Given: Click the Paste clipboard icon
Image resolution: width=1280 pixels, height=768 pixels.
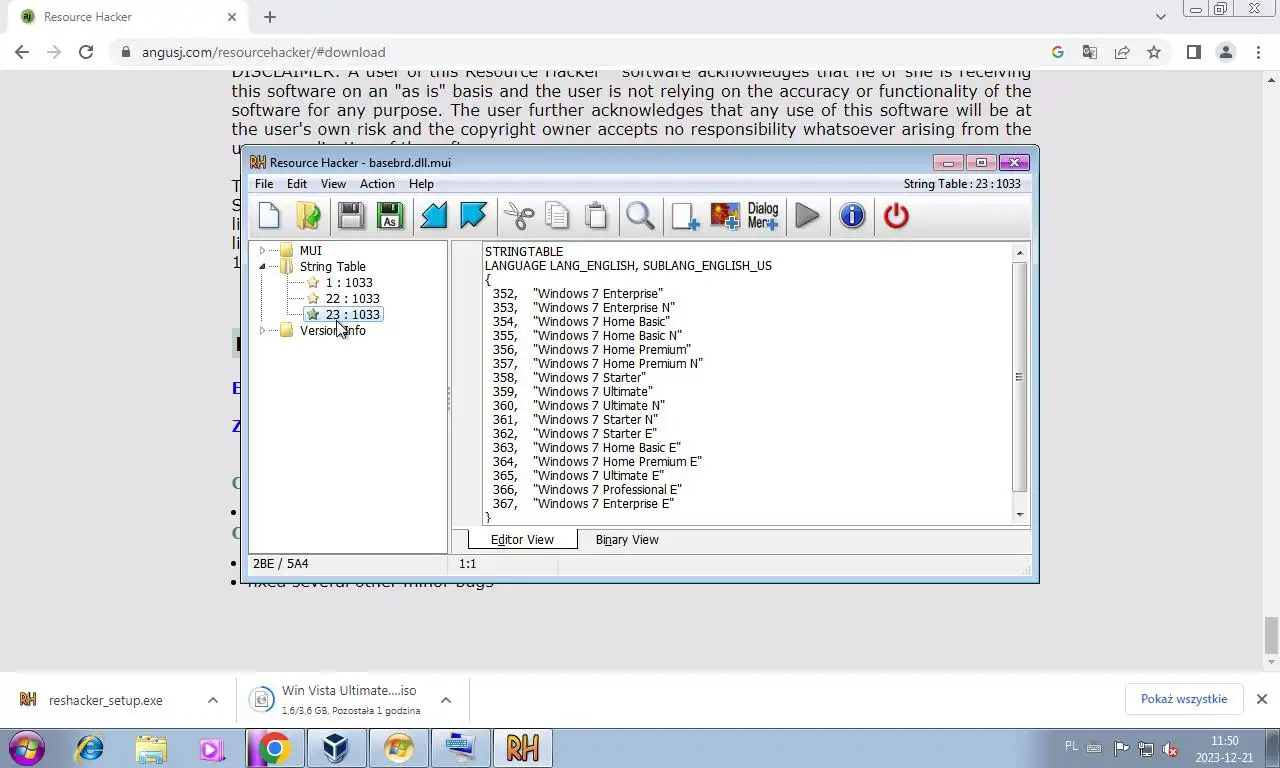Looking at the screenshot, I should (596, 216).
